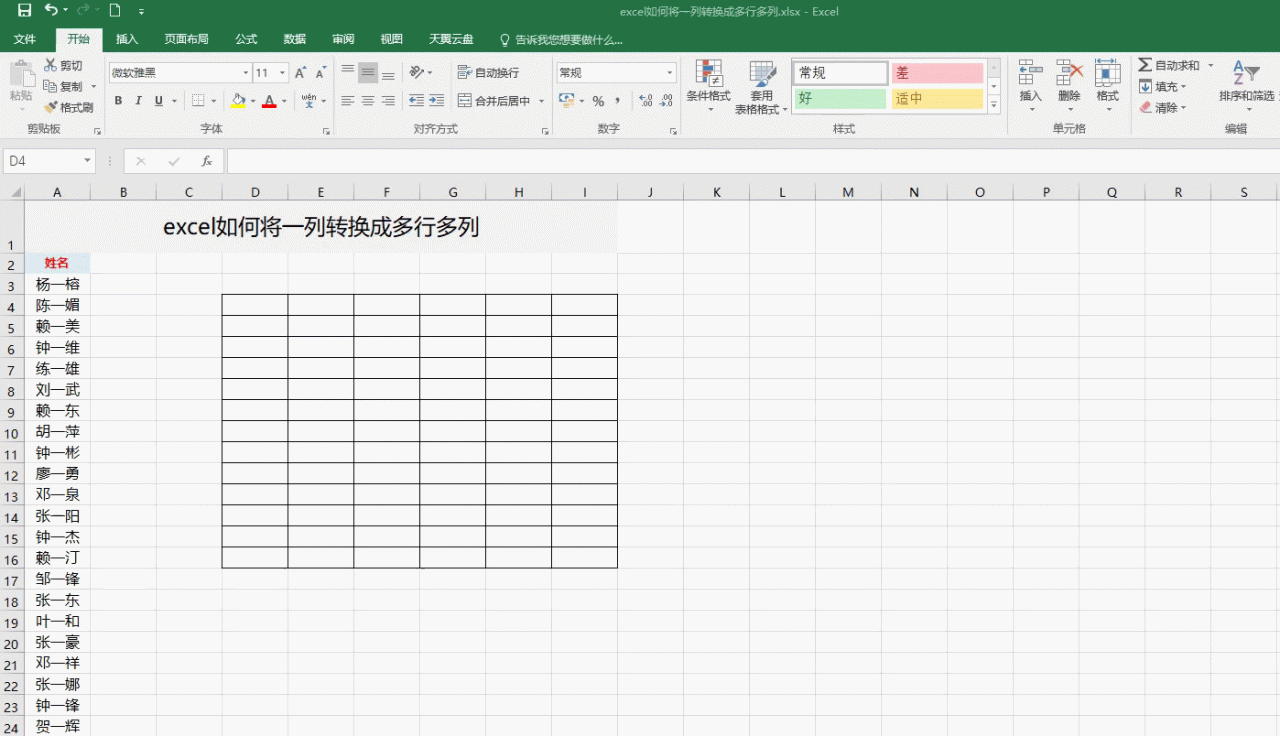
Task: Open the AutoSum (自动求和) dropdown arrow
Action: coord(1210,65)
